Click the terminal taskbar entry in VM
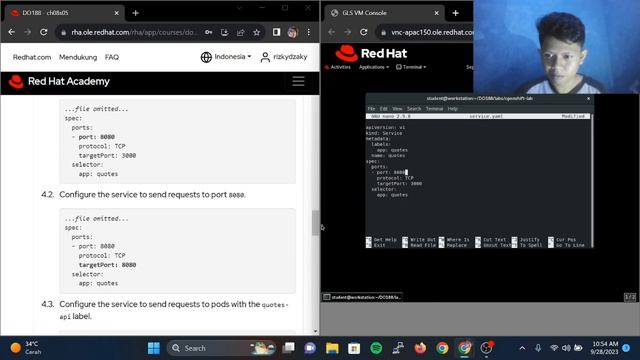Viewport: 640px width, 360px height. [x=362, y=297]
